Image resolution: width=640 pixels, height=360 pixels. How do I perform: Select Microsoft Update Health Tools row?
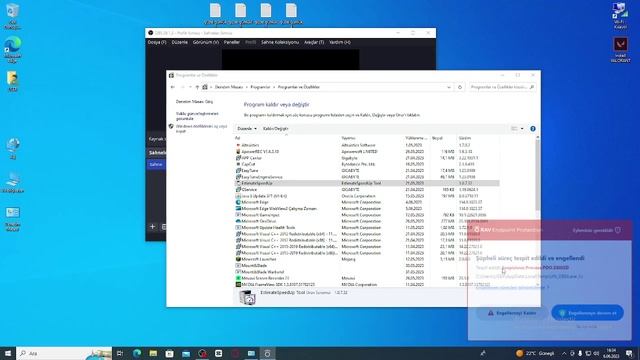pyautogui.click(x=367, y=227)
